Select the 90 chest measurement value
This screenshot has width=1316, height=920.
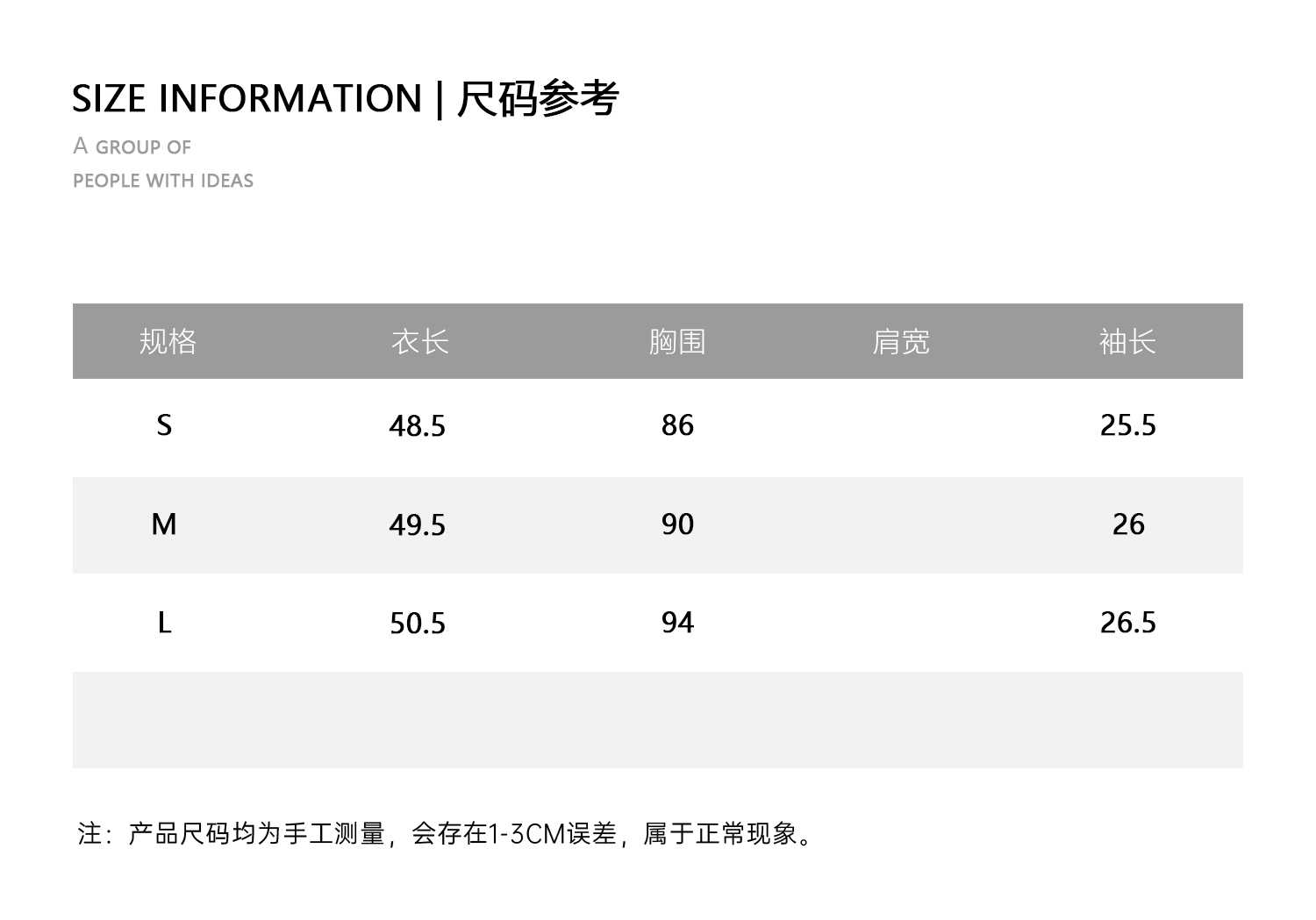pos(677,524)
